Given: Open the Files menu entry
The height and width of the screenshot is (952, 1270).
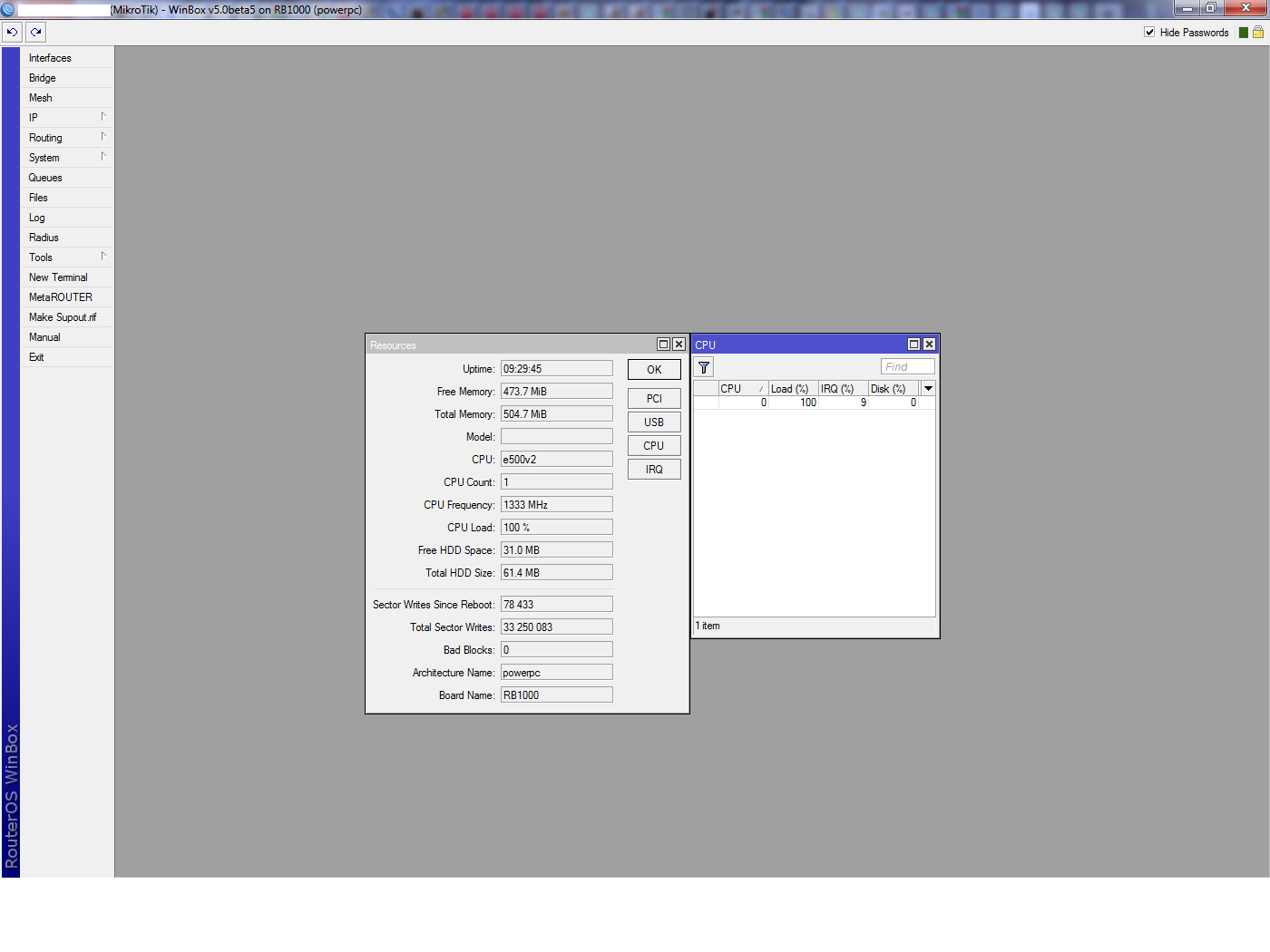Looking at the screenshot, I should [68, 198].
